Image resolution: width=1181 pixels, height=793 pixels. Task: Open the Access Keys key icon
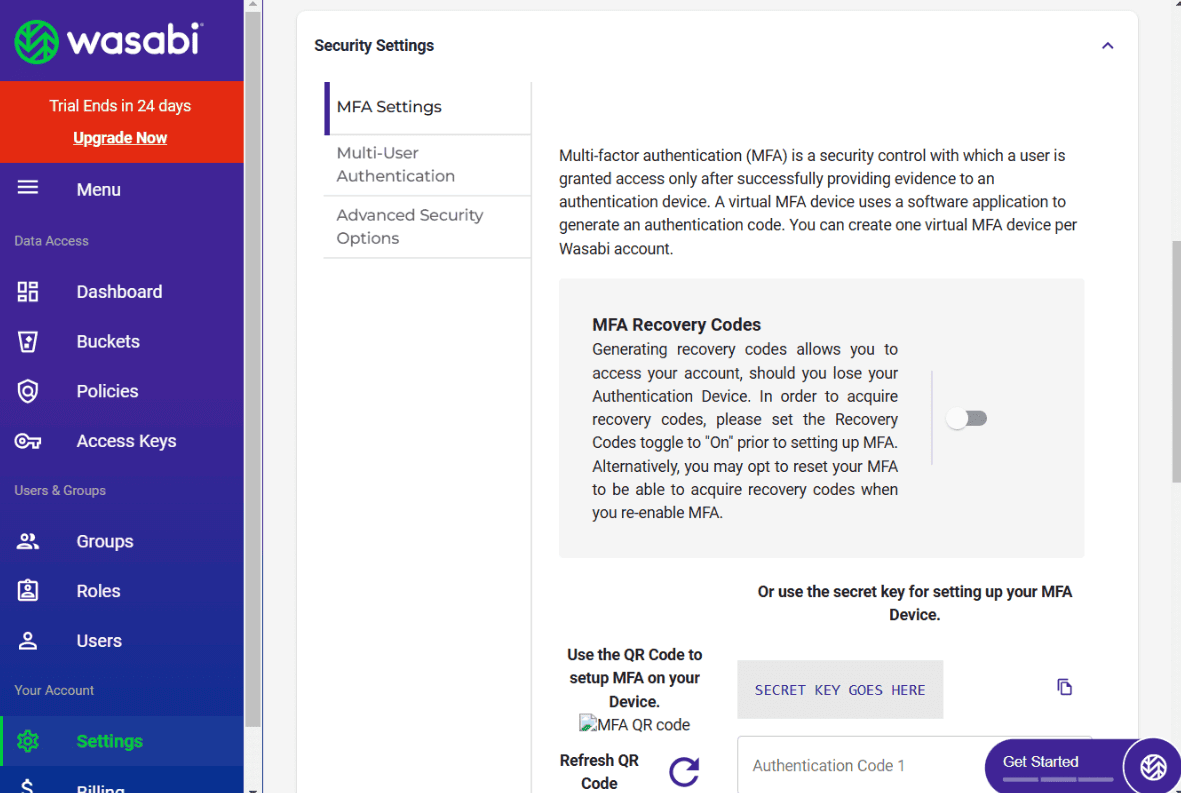(28, 441)
